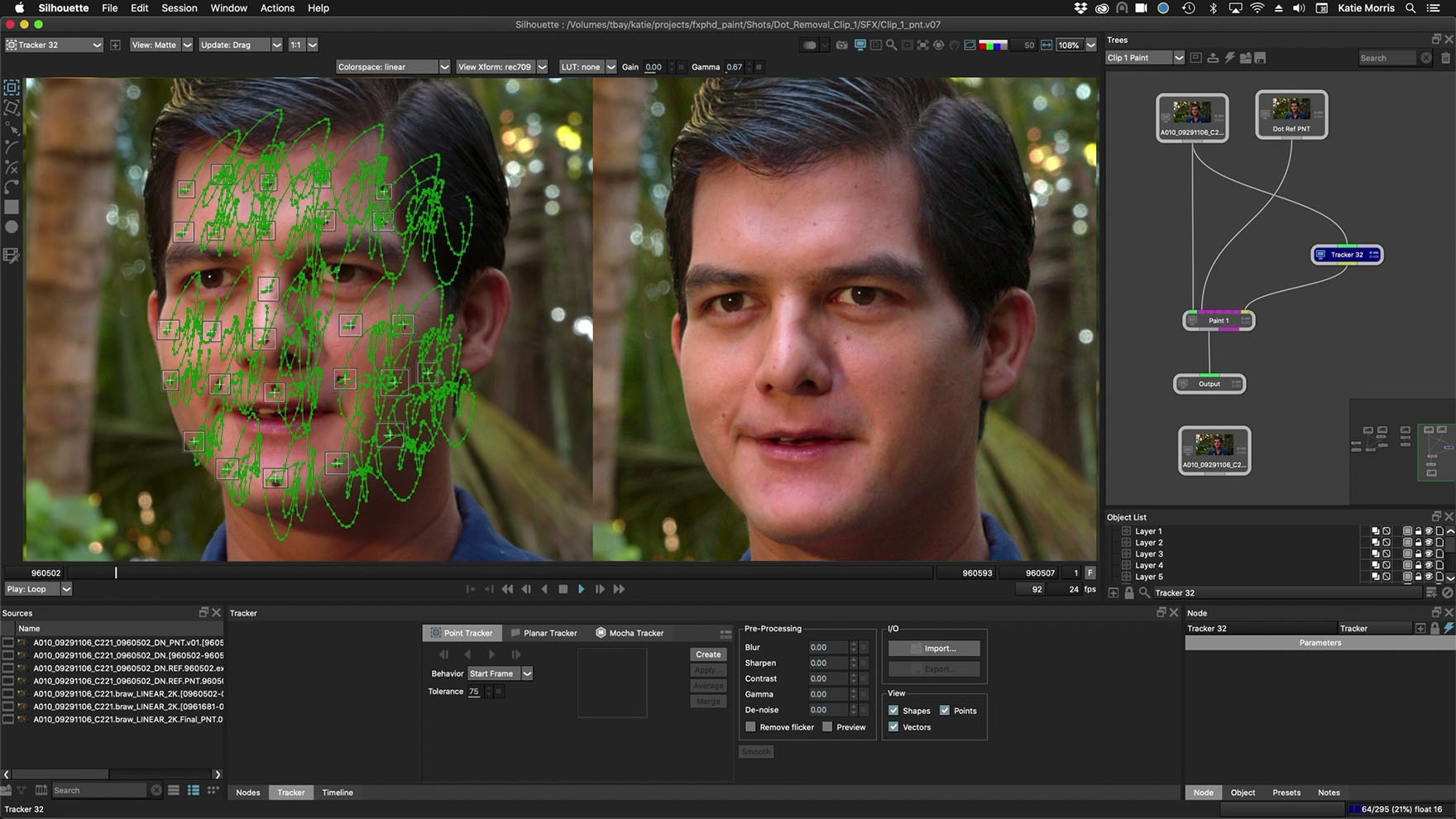The image size is (1456, 819).
Task: Select the circle shape tool in left toolbar
Action: click(x=12, y=227)
